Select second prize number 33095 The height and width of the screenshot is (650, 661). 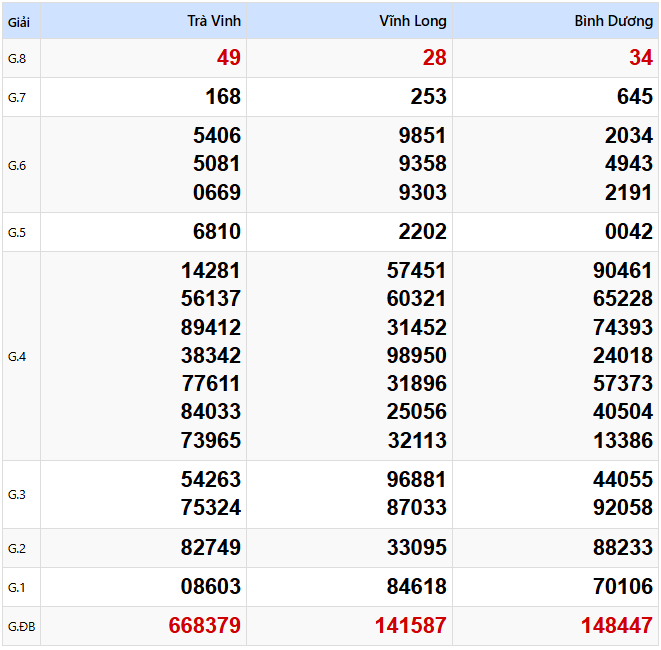point(417,548)
